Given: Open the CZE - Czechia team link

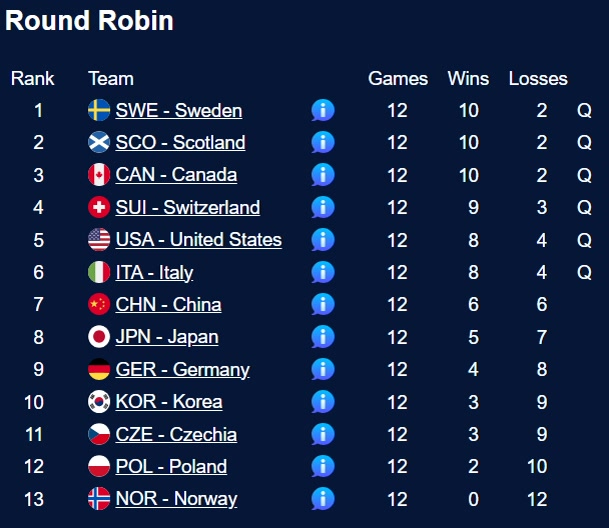Looking at the screenshot, I should (x=176, y=434).
